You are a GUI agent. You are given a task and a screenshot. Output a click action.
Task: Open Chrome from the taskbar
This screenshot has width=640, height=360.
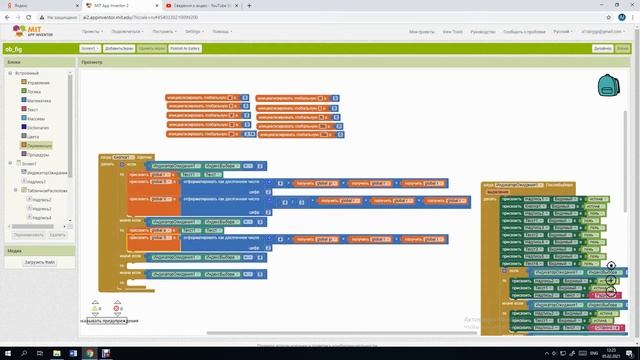[89, 353]
